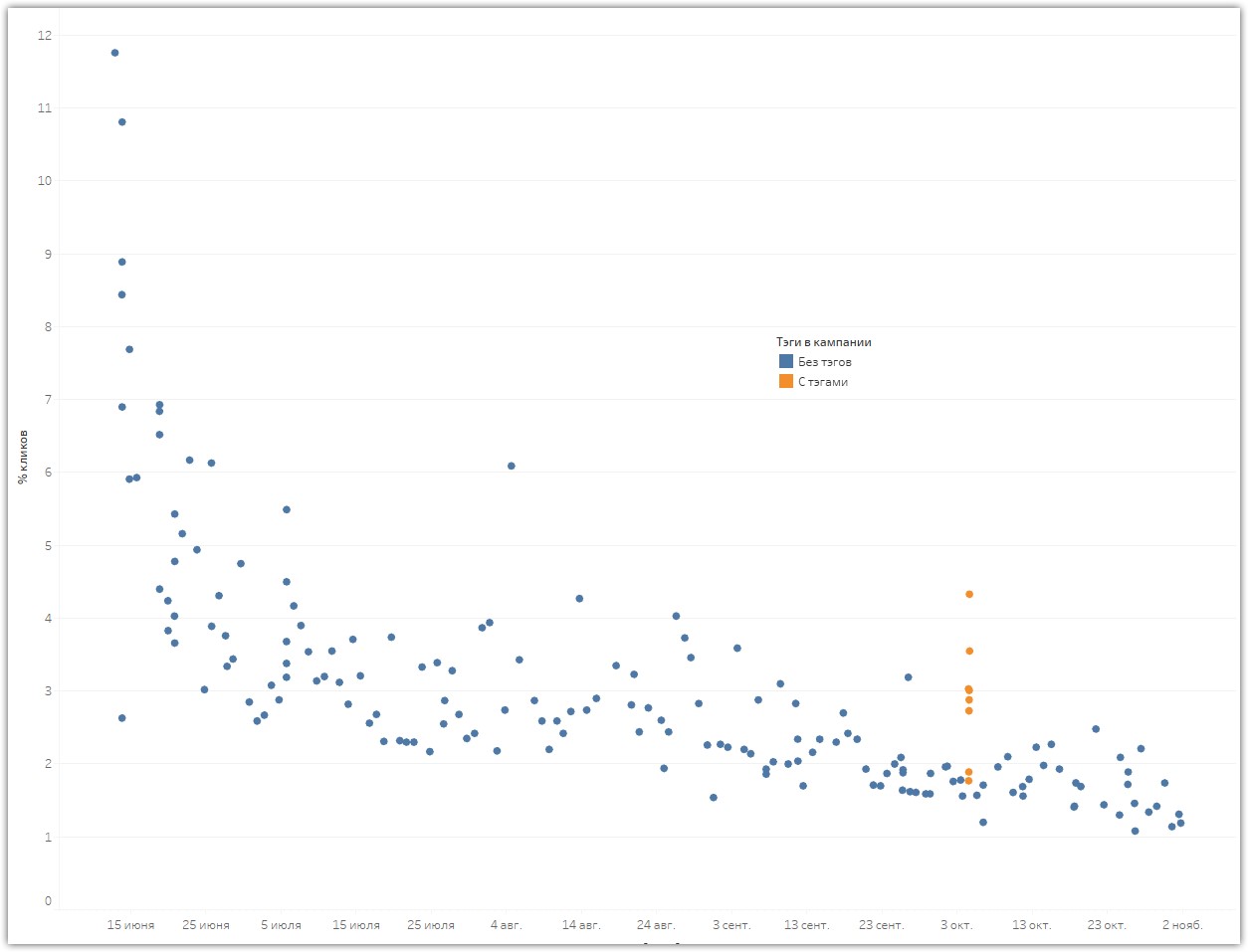Screen dimensions: 1248x952
Task: Click the '% кликов' vertical axis title
Action: click(x=22, y=458)
